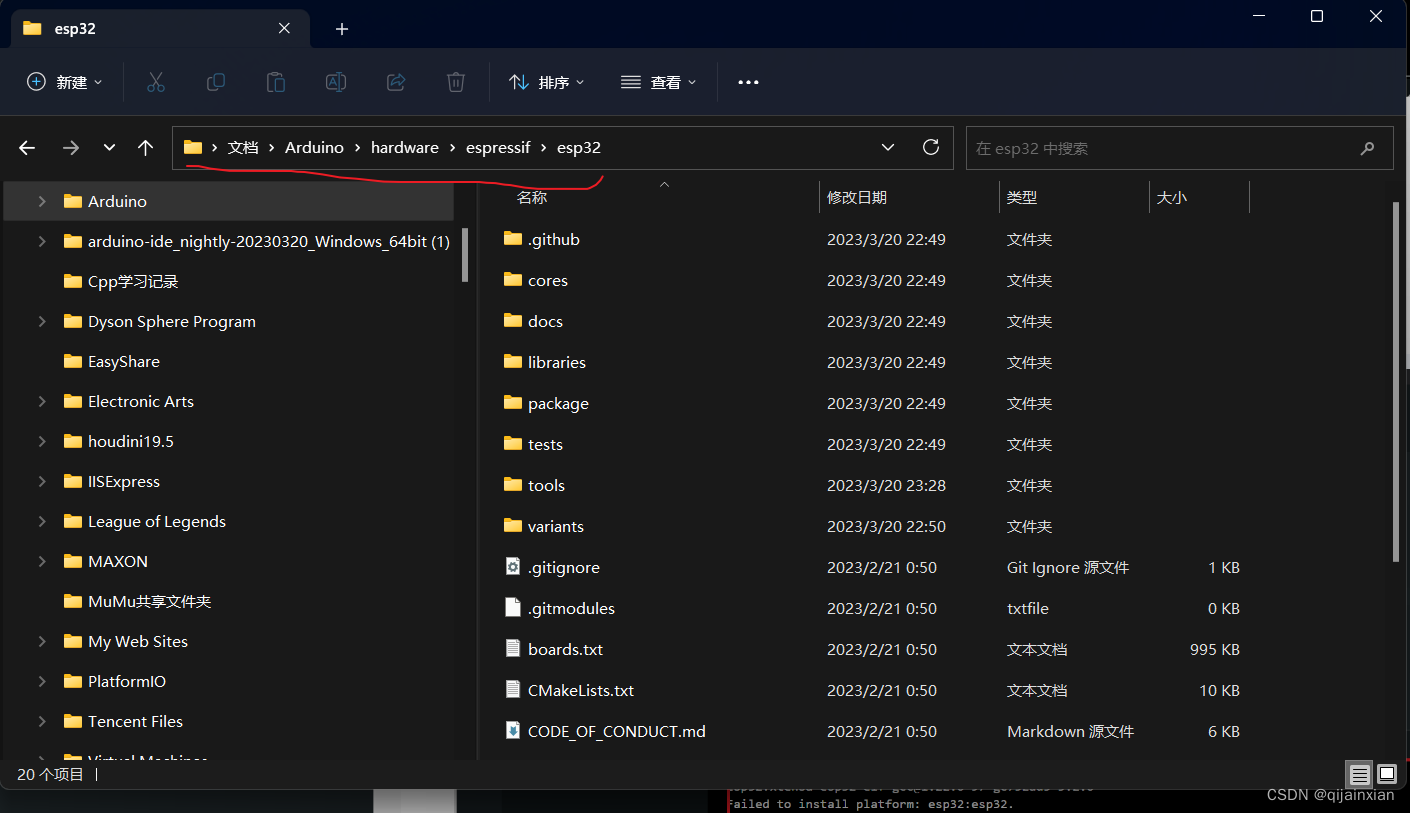Open the boards.txt file

click(565, 648)
